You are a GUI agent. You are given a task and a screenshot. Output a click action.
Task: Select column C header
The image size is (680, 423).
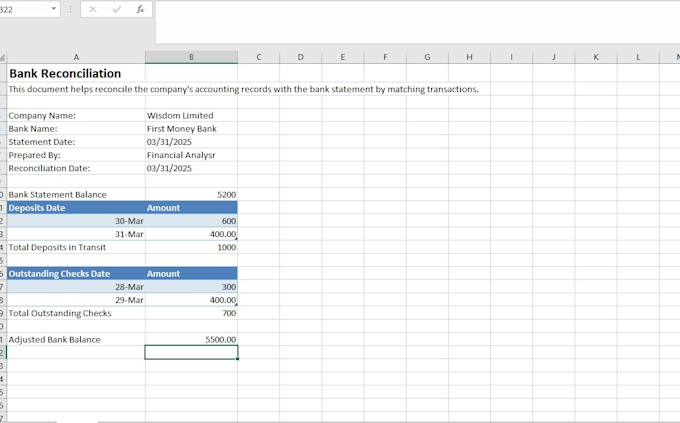tap(258, 57)
